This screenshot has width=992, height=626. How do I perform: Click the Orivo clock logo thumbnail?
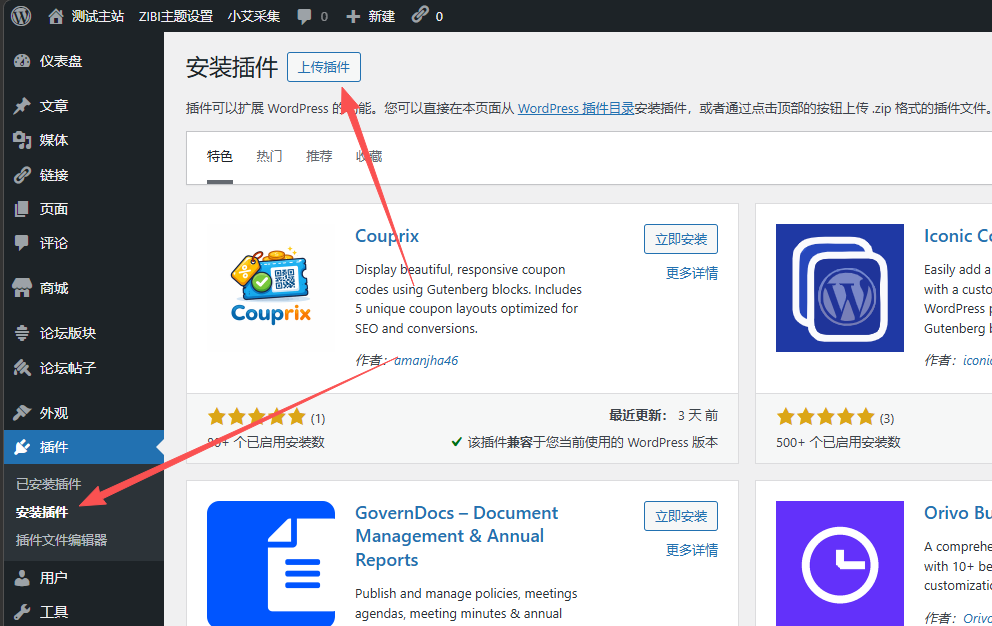click(x=840, y=563)
